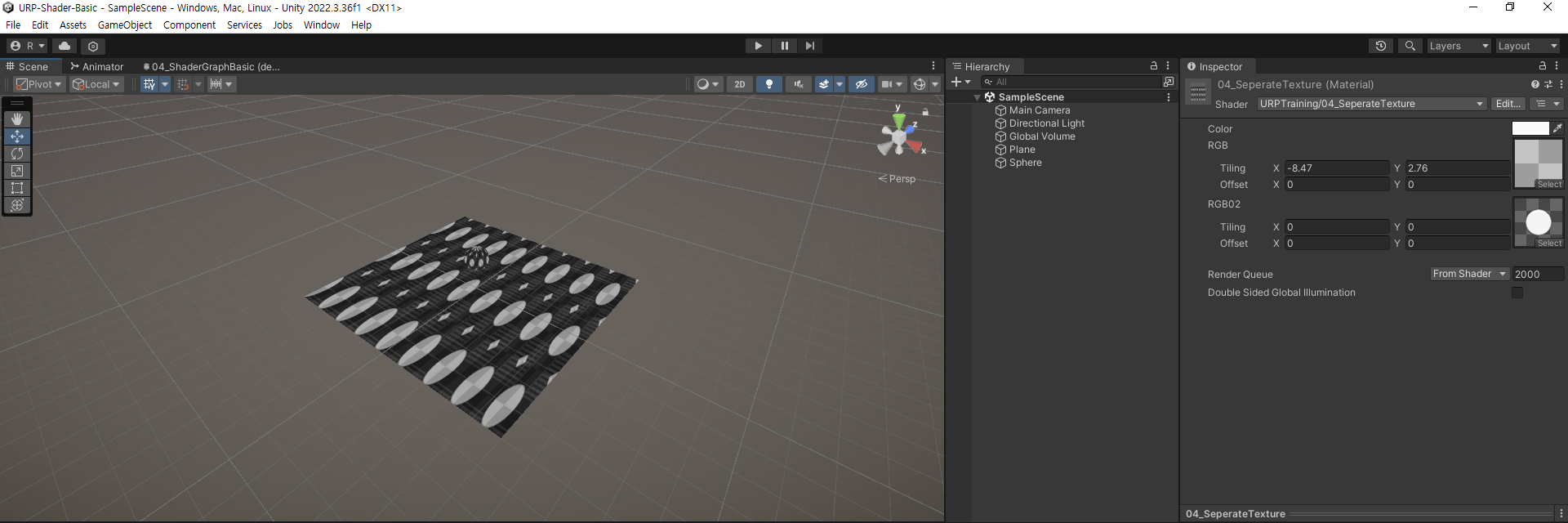The image size is (1568, 523).
Task: Open the Layout dropdown
Action: [1527, 46]
